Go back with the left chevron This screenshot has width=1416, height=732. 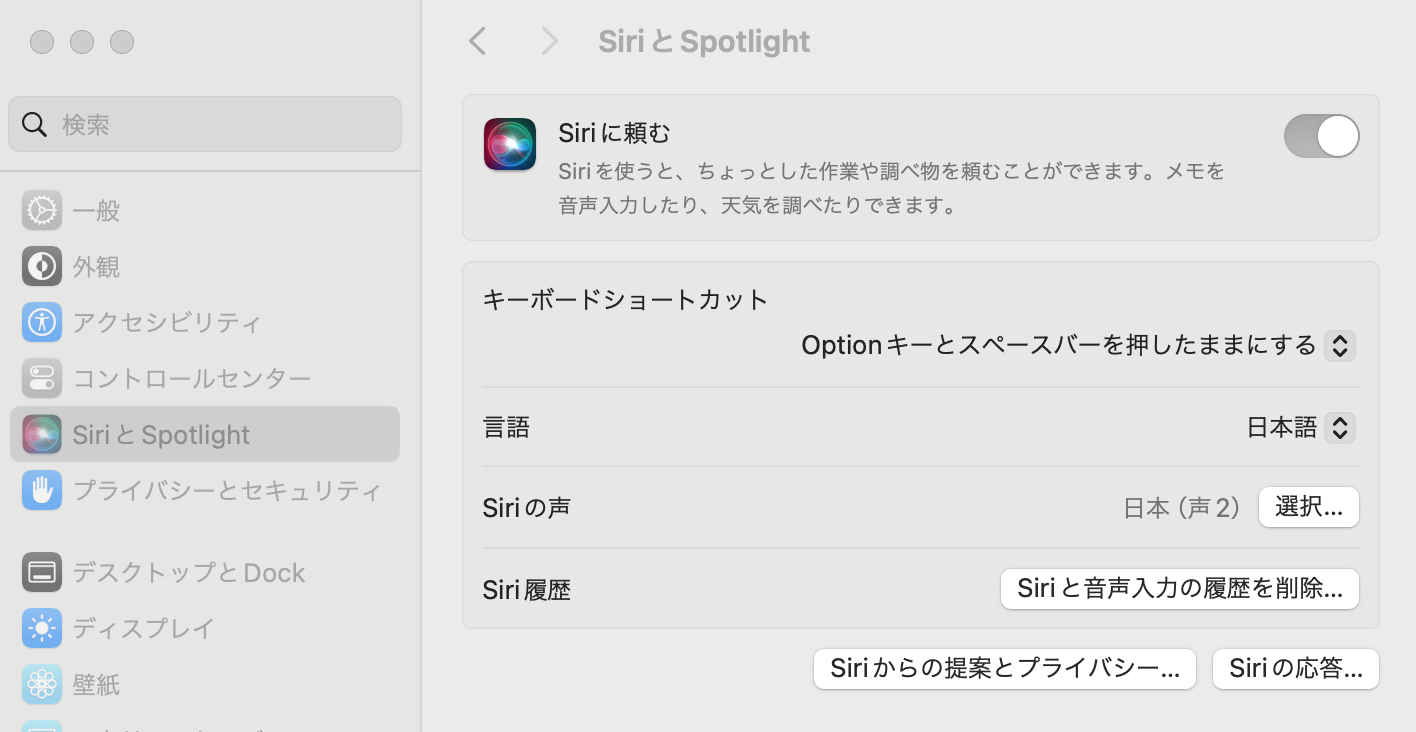[x=478, y=41]
